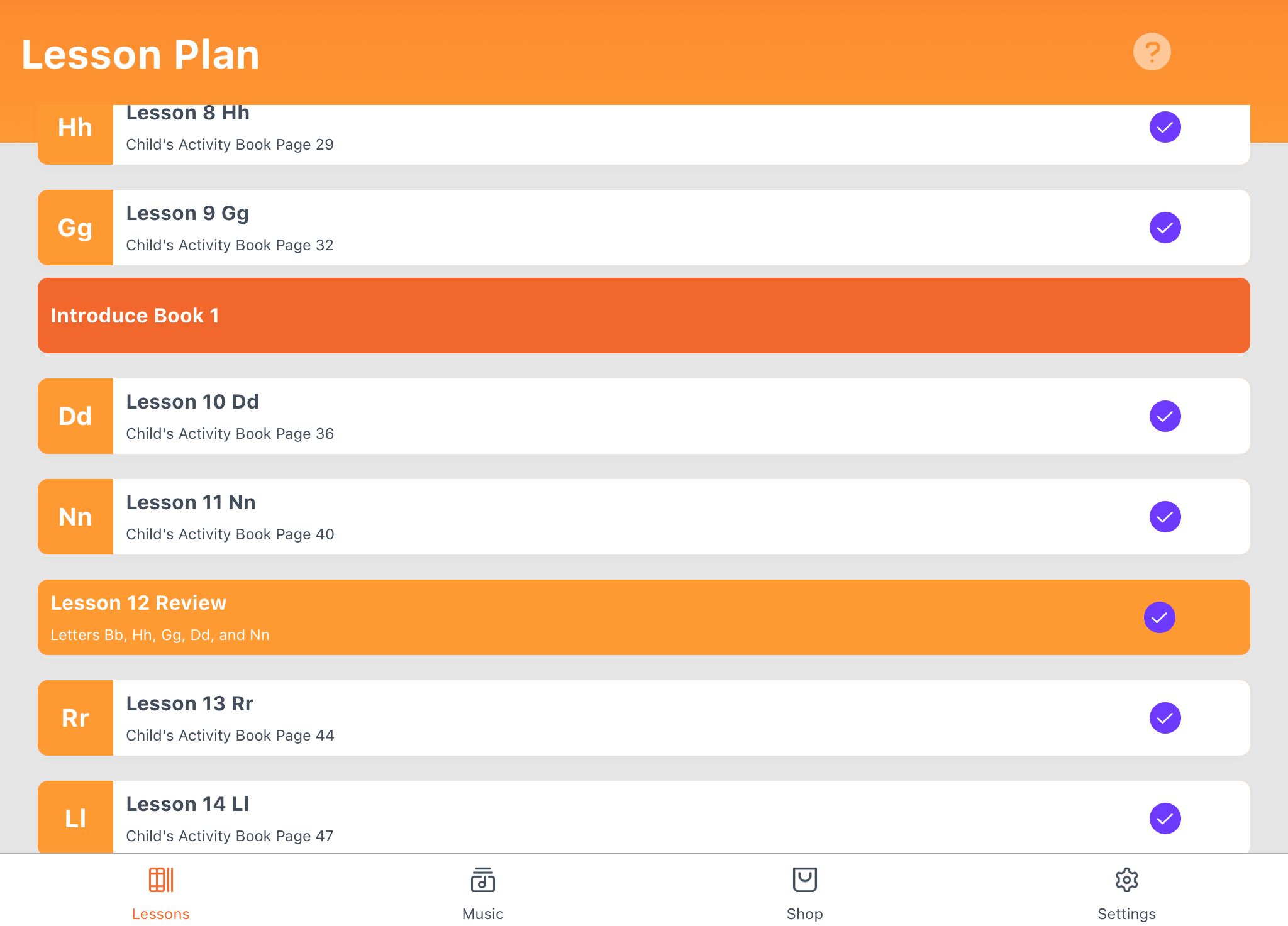Uncheck Lesson 9 Gg completion mark
The height and width of the screenshot is (926, 1288).
click(1165, 228)
